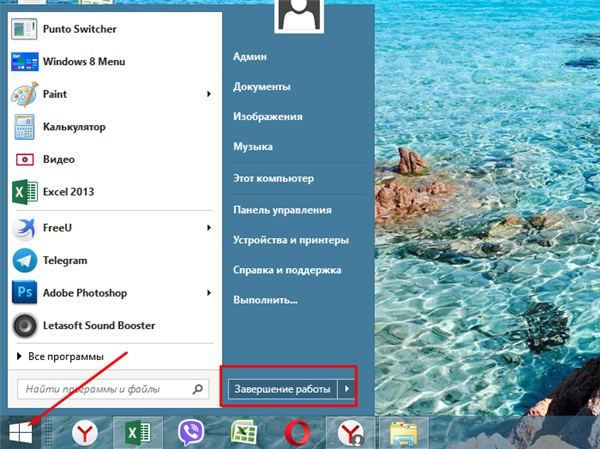Open Punto Switcher icon in Start menu

pos(24,29)
